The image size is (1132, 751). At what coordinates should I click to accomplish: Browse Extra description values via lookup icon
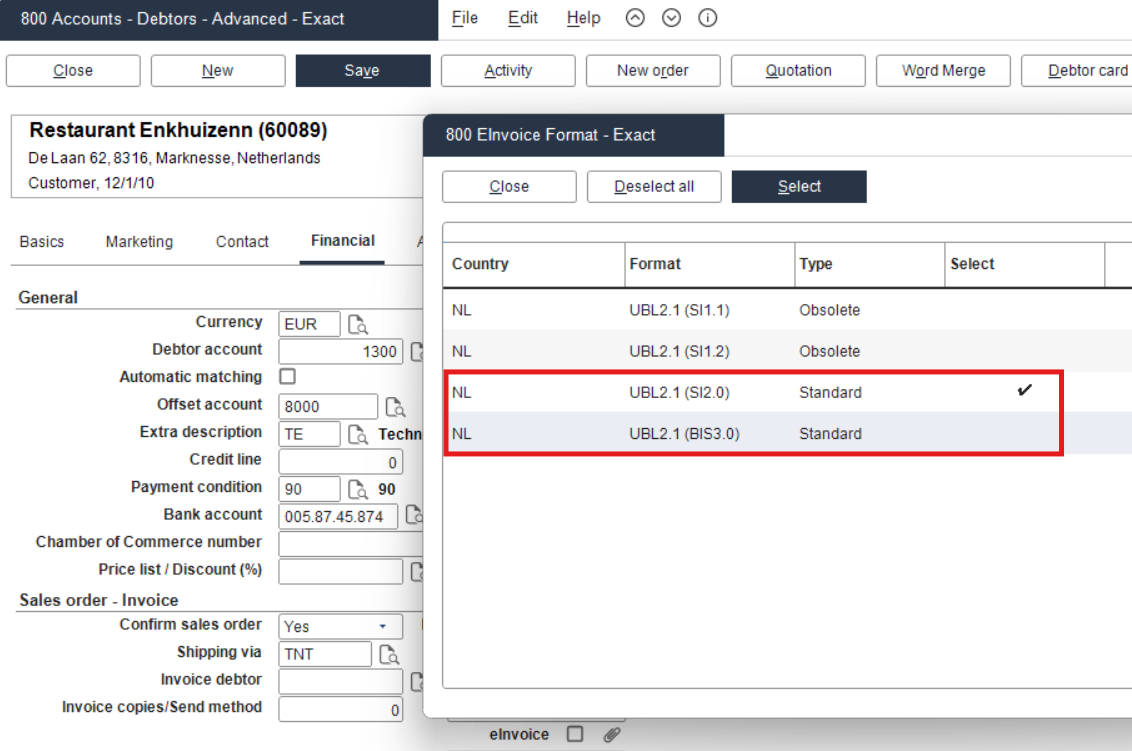358,434
